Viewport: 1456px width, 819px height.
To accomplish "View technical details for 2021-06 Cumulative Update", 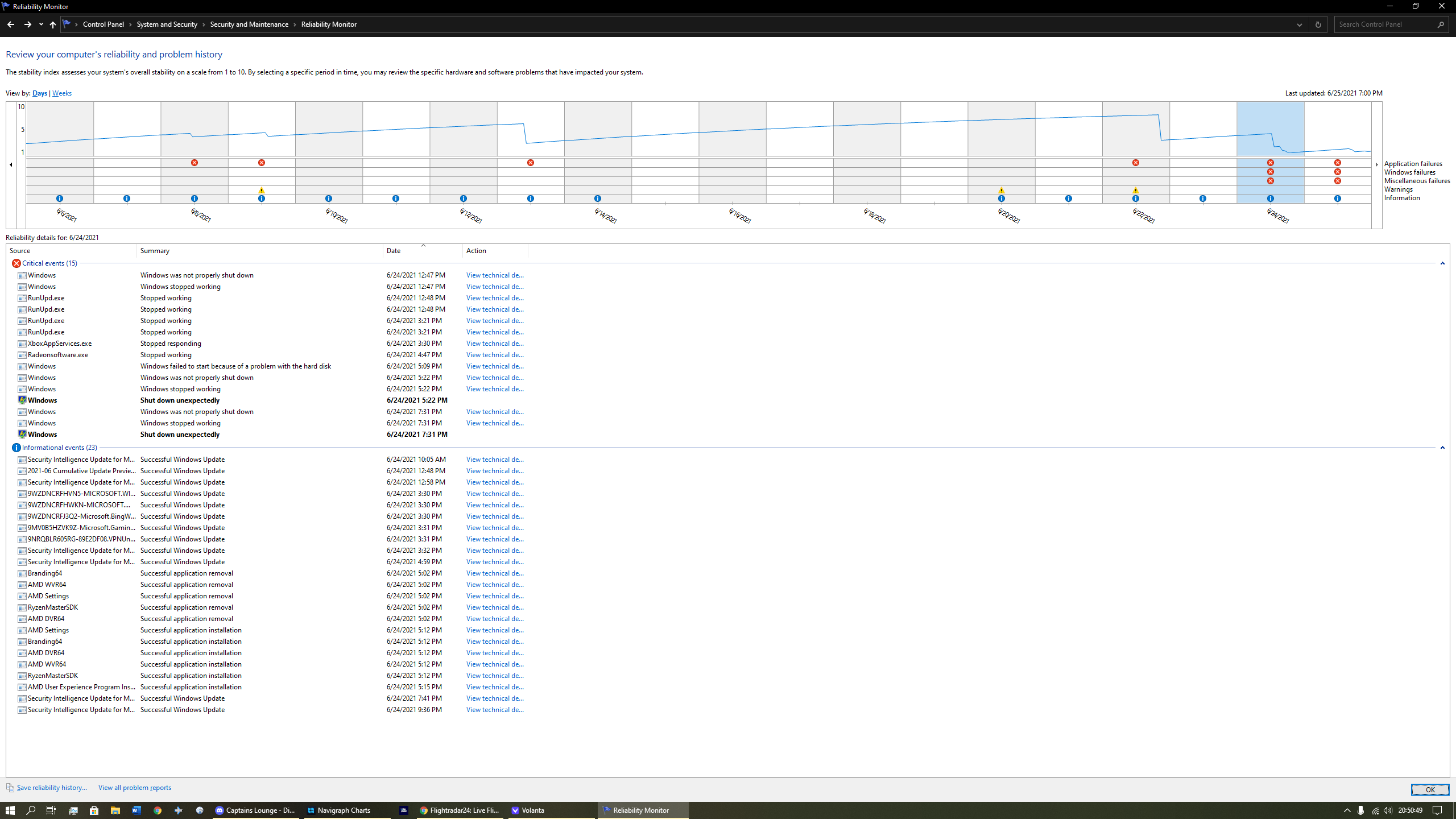I will (495, 471).
